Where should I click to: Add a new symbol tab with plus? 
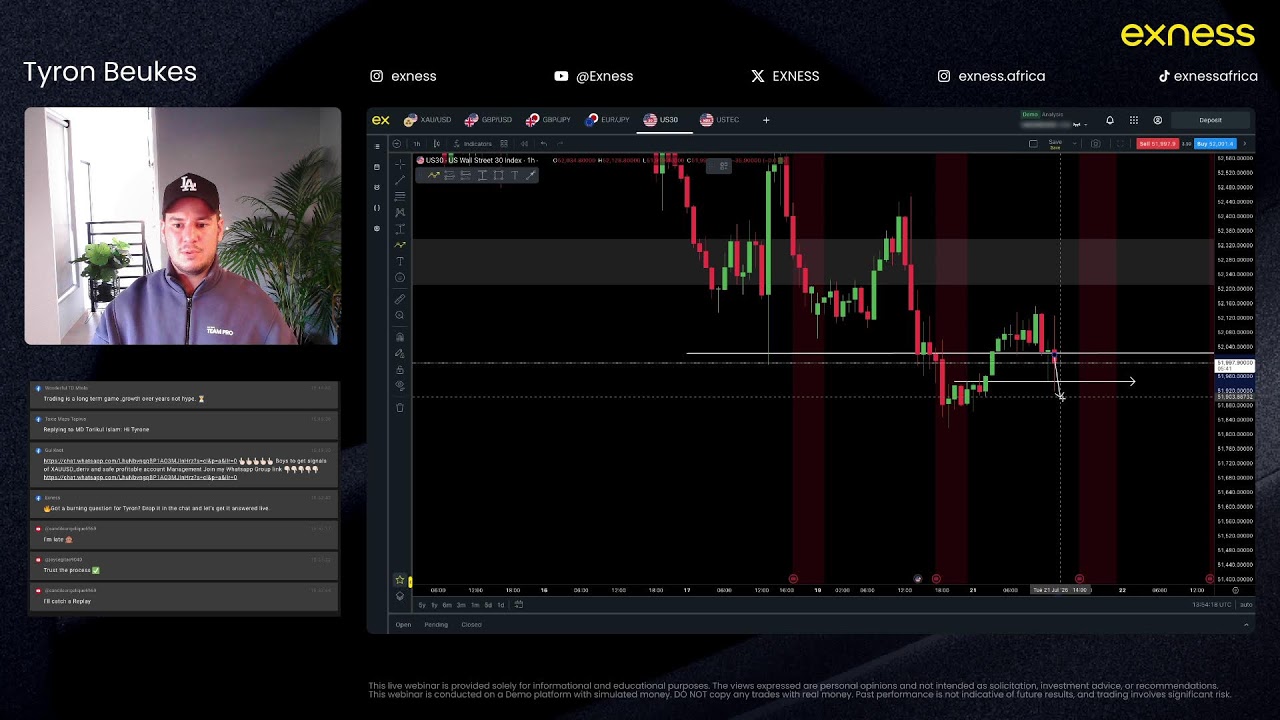[x=766, y=120]
